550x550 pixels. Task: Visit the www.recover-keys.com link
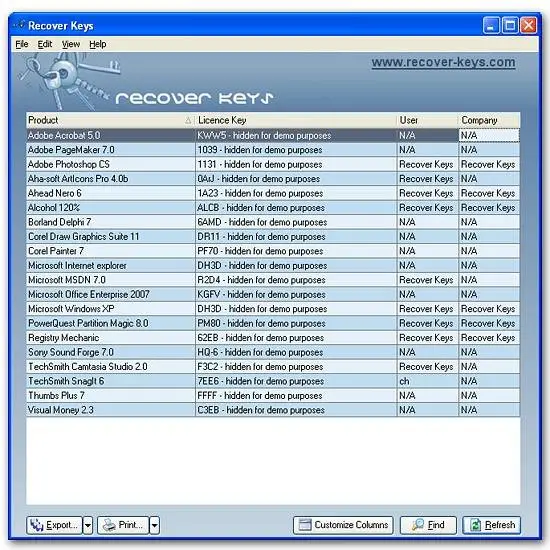click(443, 62)
